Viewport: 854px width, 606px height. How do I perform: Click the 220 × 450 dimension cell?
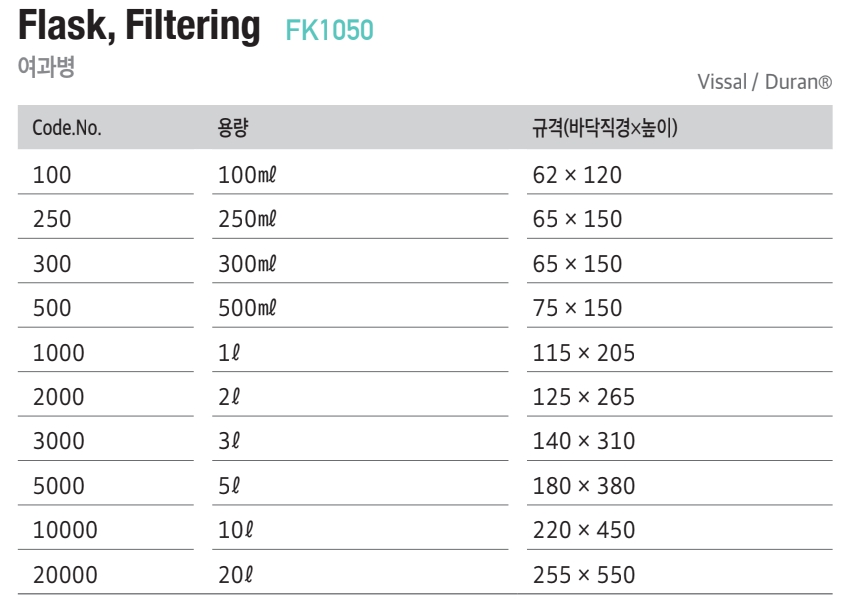pos(584,530)
